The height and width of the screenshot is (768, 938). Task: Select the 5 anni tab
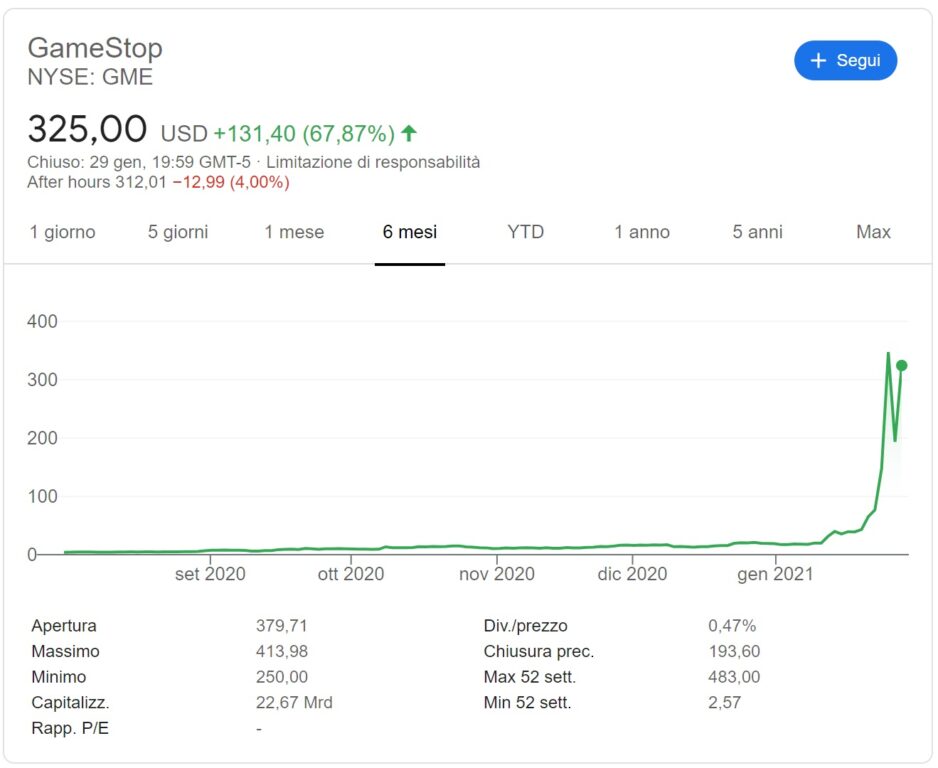coord(757,232)
